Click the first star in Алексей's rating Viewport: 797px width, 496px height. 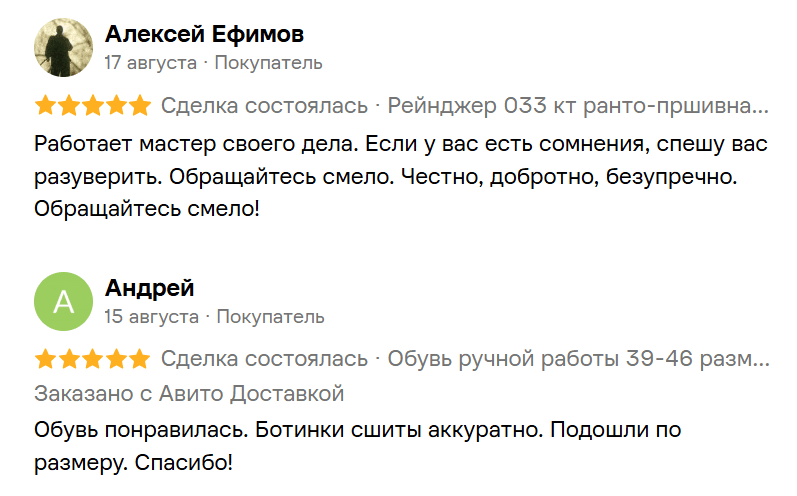[46, 106]
